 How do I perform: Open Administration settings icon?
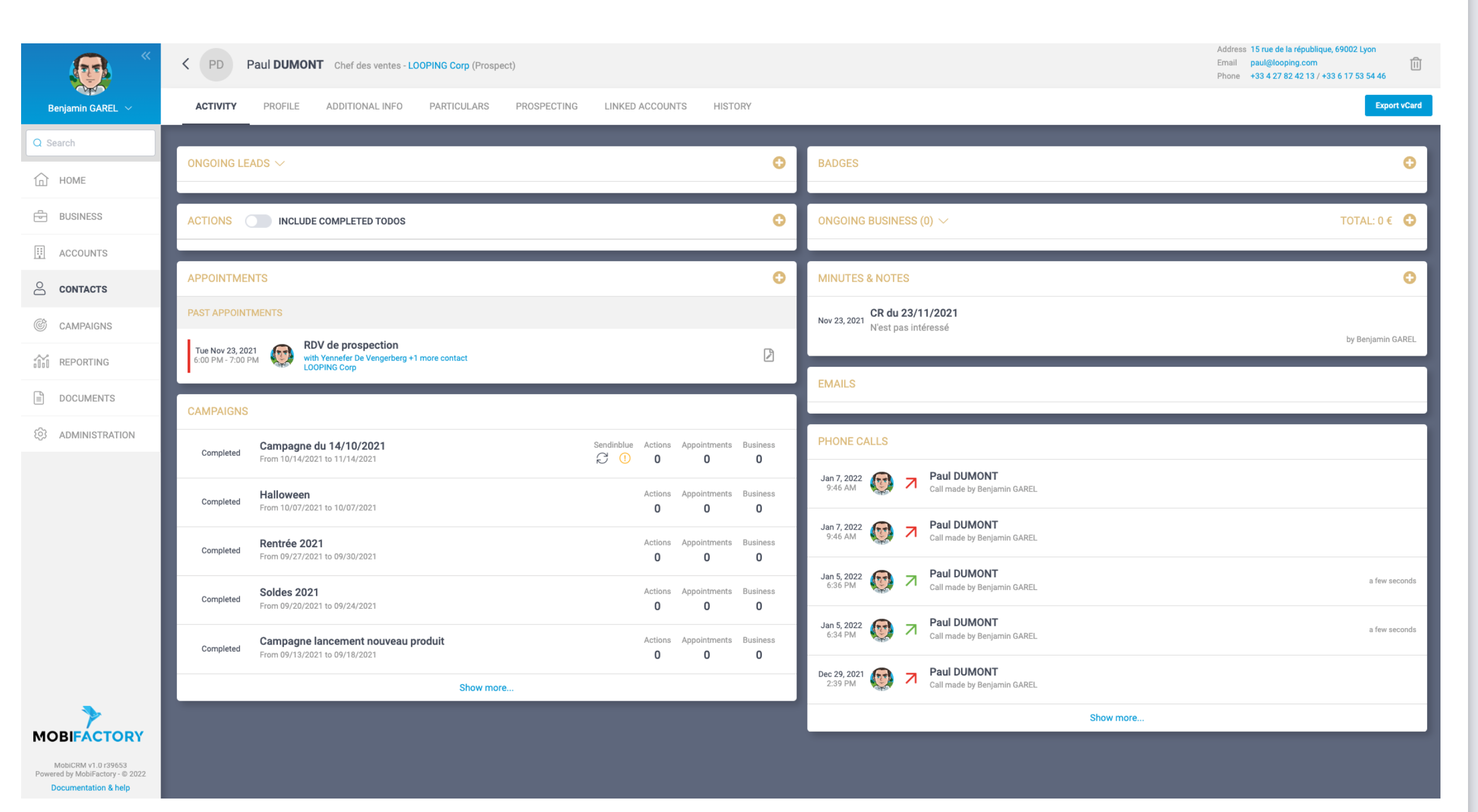(x=40, y=434)
